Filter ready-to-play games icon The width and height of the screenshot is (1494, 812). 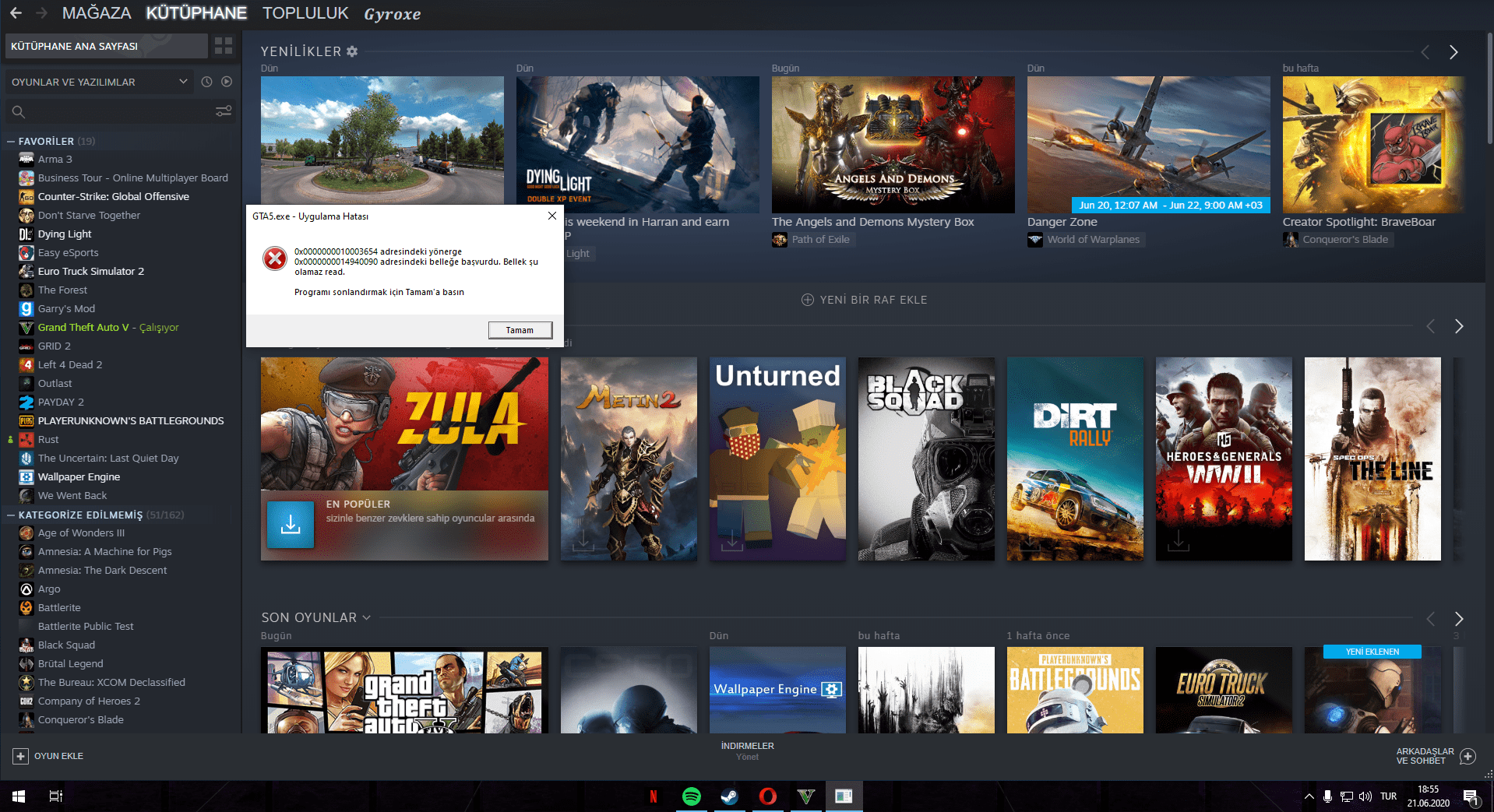click(227, 82)
